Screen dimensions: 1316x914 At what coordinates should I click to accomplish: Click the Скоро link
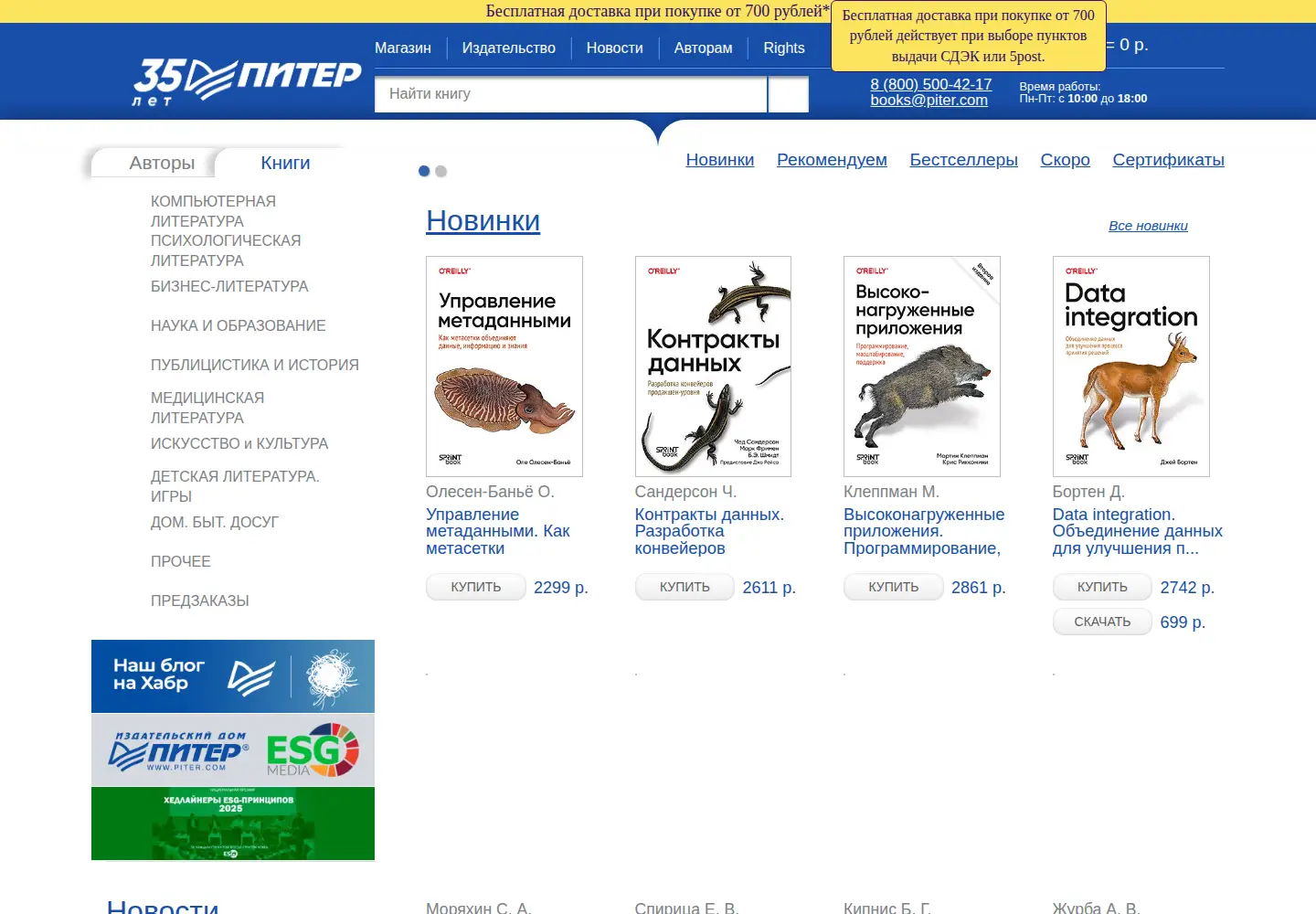(1065, 160)
